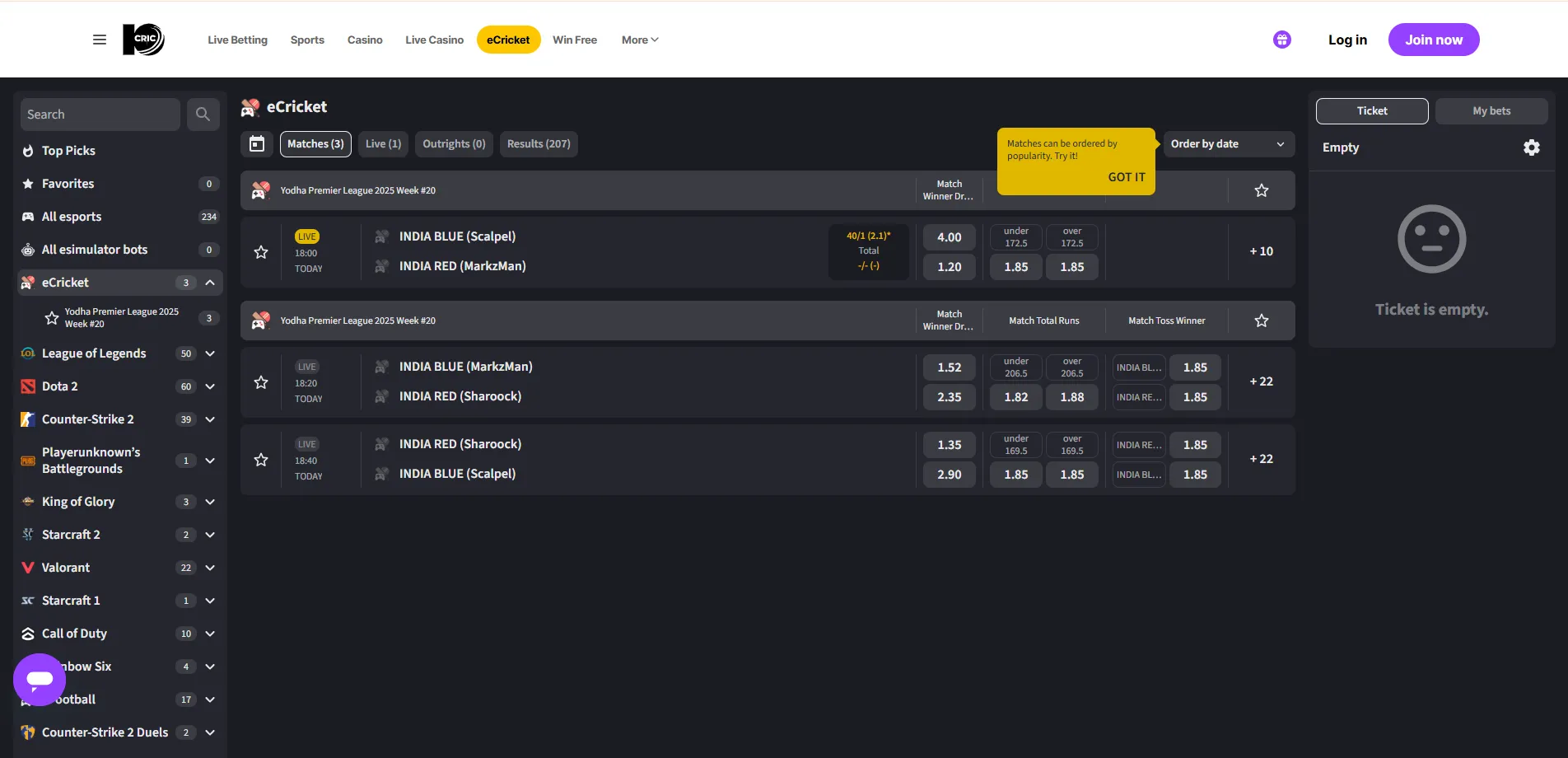Click the Starcraft 2 icon
This screenshot has height=758, width=1568.
coord(28,535)
